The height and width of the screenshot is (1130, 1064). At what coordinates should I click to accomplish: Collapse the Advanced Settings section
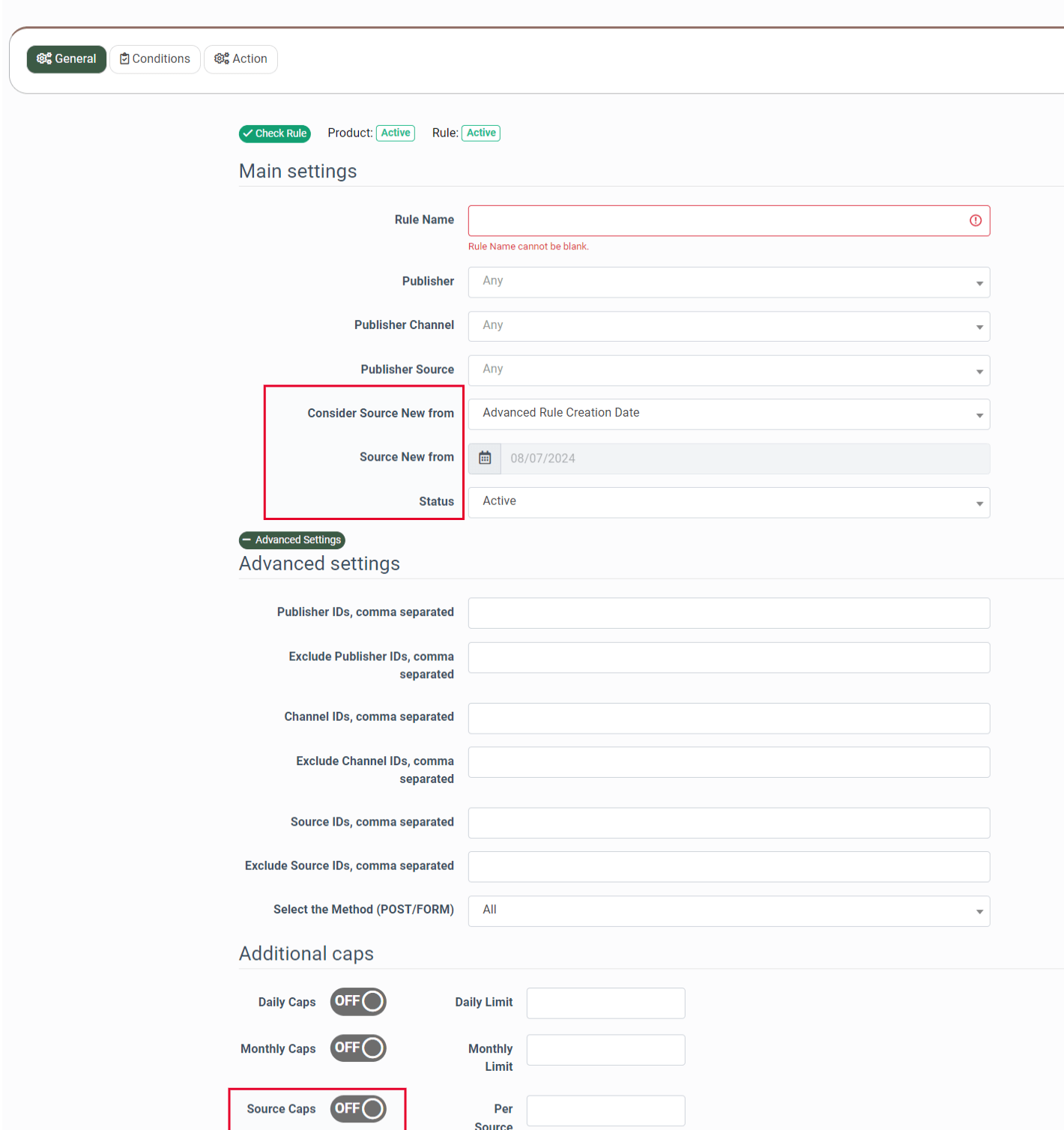click(292, 540)
